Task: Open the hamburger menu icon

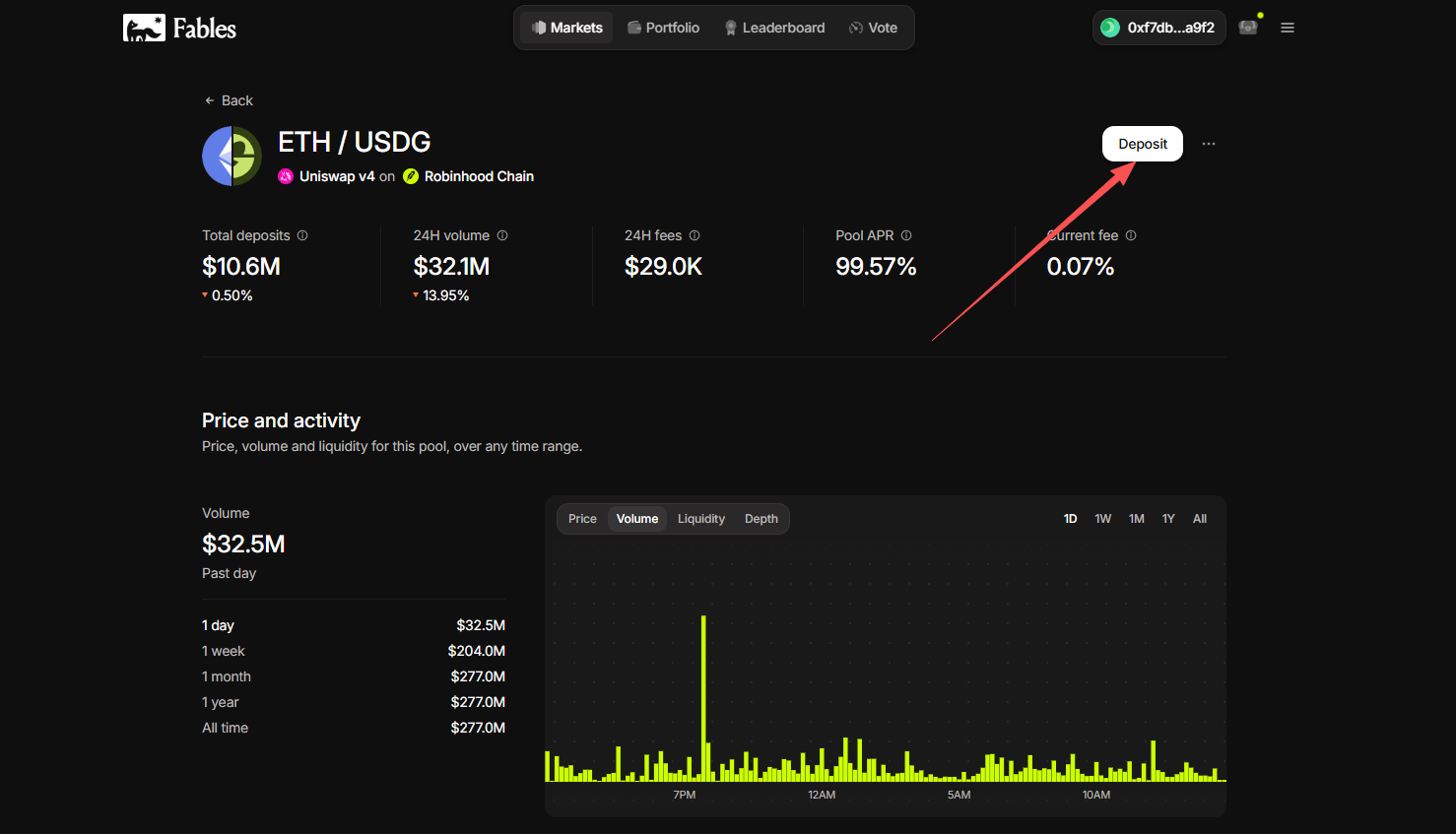Action: coord(1287,28)
